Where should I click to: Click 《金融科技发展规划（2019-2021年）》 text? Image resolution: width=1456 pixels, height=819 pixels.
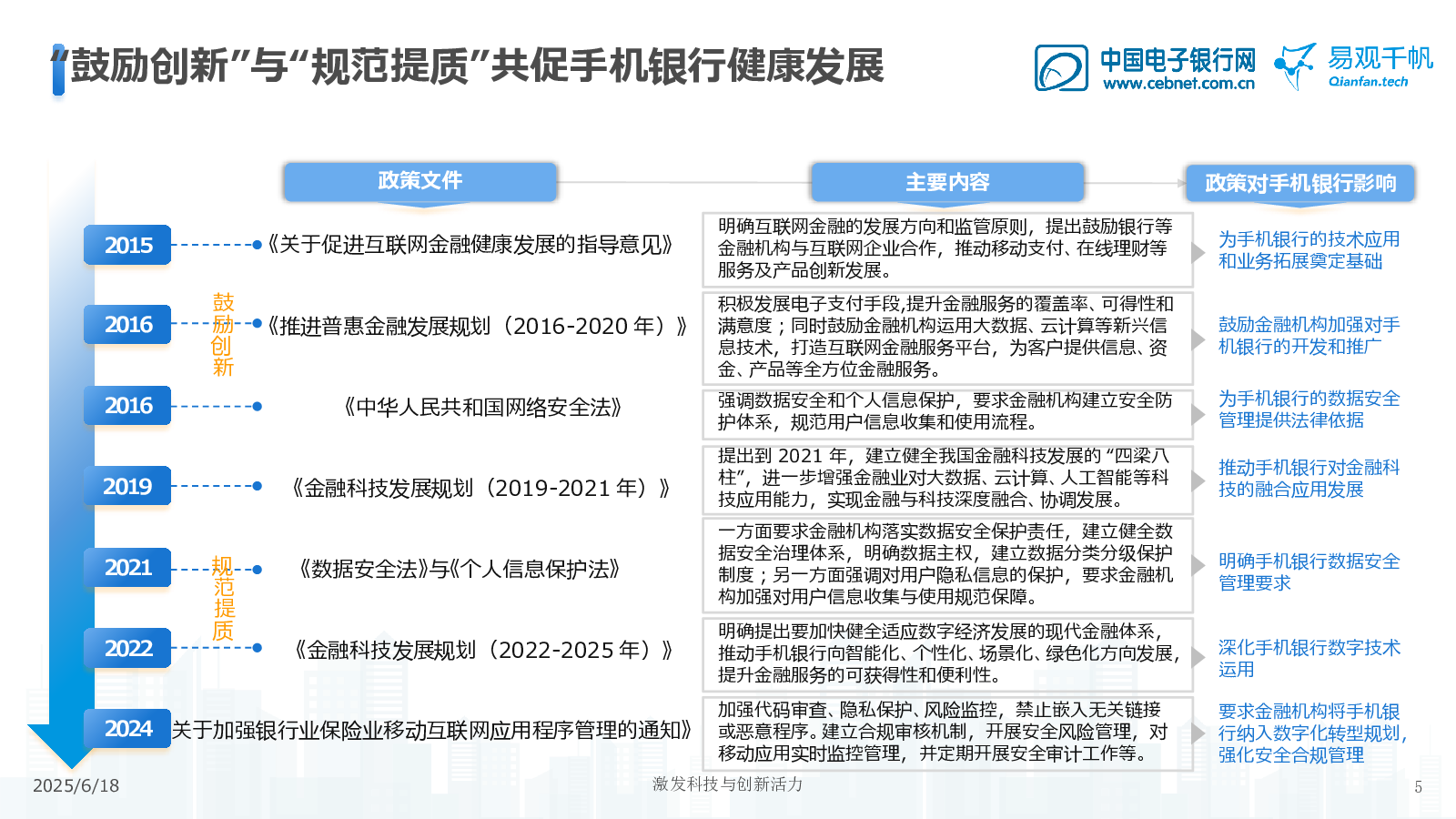[x=480, y=488]
